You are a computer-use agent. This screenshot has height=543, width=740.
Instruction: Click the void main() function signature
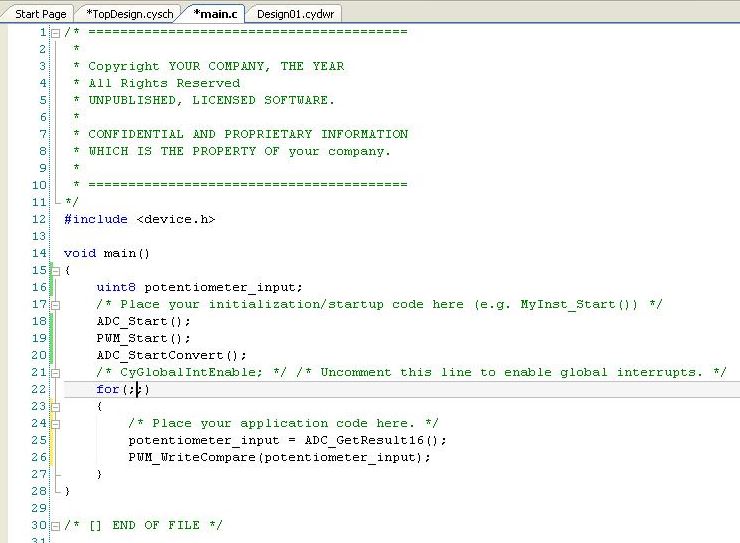pos(106,253)
